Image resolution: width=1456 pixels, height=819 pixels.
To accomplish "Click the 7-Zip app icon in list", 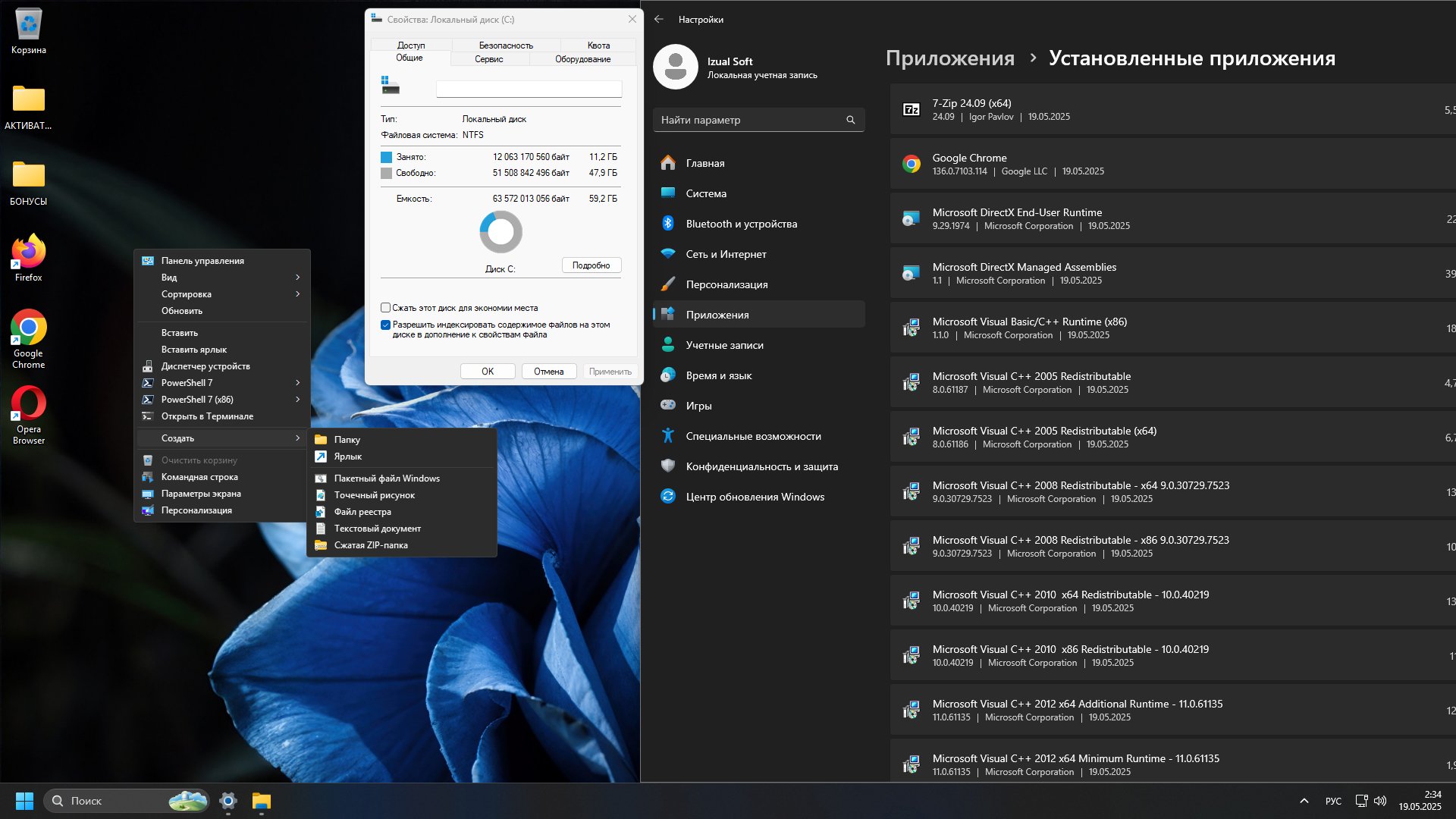I will [911, 109].
